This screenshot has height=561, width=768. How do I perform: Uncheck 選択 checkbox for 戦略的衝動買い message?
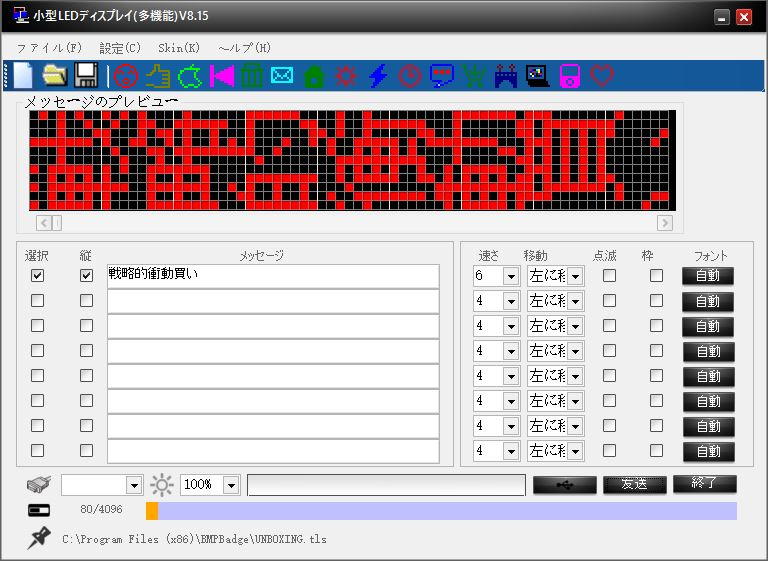pyautogui.click(x=37, y=275)
